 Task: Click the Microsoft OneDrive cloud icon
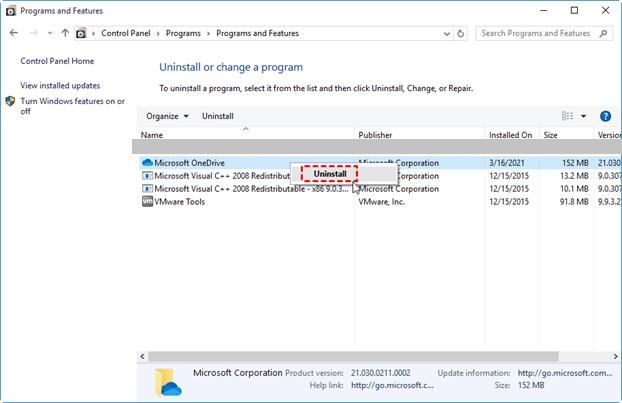point(147,162)
